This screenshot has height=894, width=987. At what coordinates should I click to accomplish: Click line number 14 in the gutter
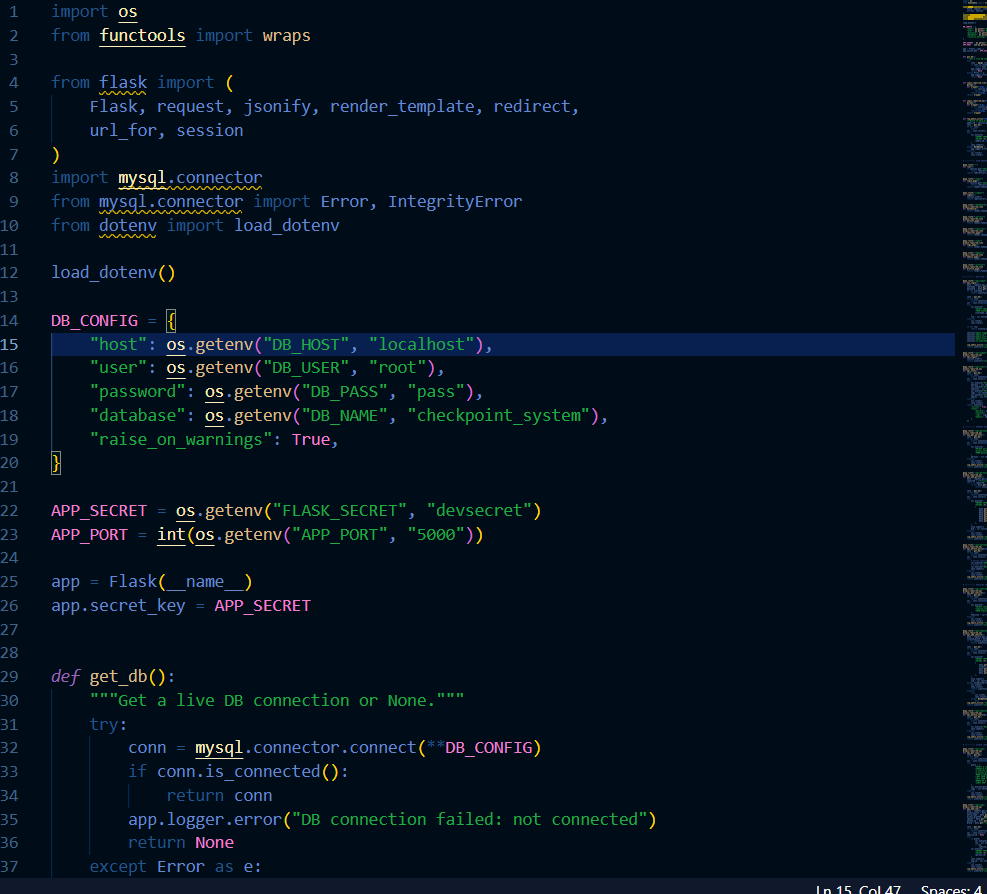pyautogui.click(x=9, y=320)
